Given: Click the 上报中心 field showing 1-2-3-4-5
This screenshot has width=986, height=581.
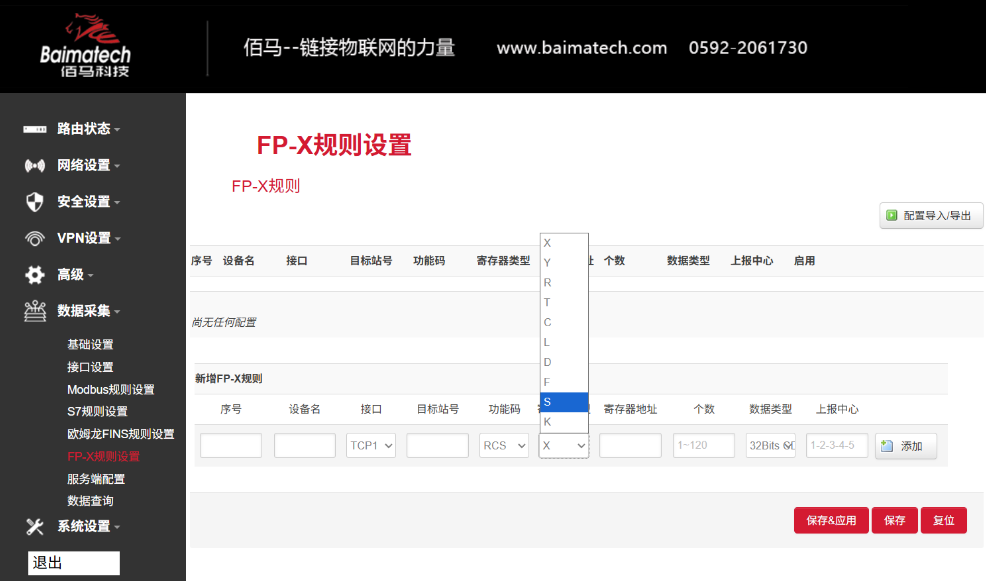Looking at the screenshot, I should point(836,445).
